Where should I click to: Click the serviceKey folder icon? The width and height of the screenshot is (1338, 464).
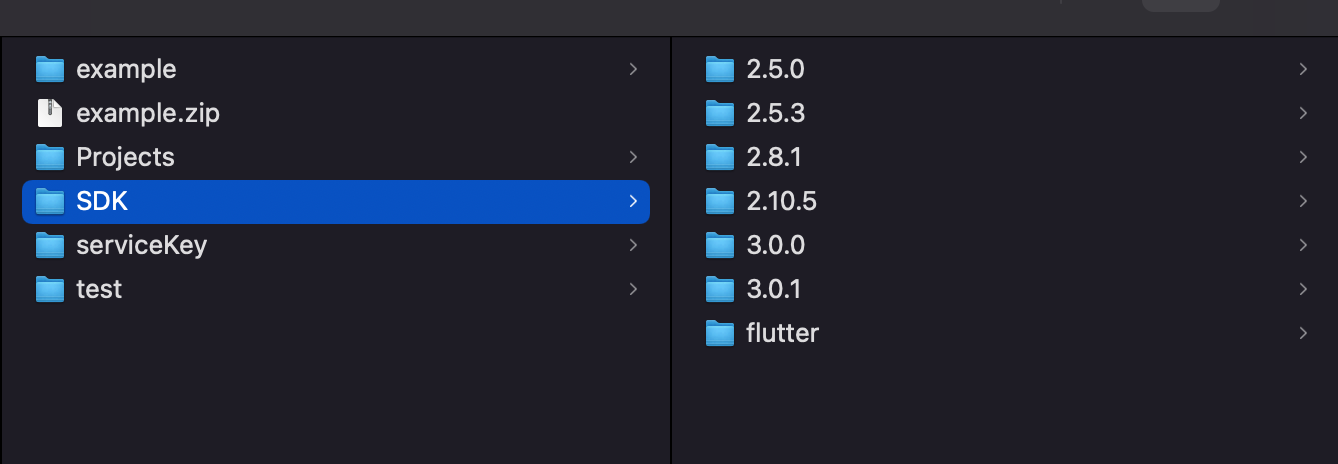(x=49, y=245)
